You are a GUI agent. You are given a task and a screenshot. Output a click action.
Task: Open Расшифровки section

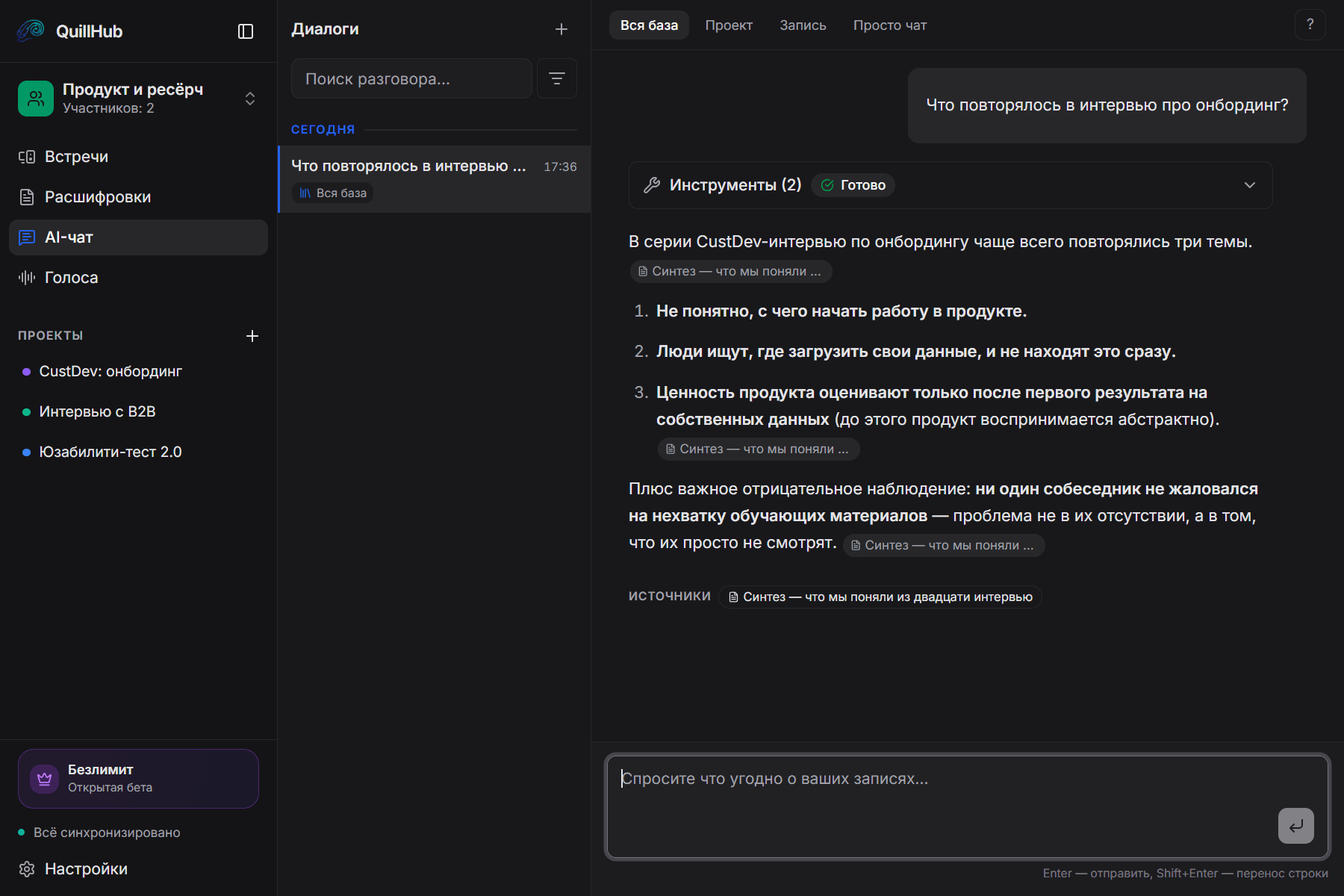pos(138,197)
